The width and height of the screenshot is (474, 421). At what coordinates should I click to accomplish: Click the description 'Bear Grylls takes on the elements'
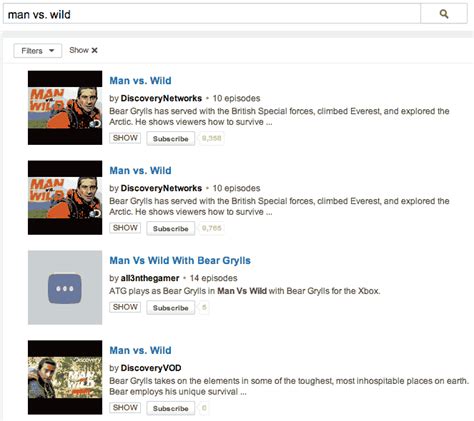[x=289, y=386]
